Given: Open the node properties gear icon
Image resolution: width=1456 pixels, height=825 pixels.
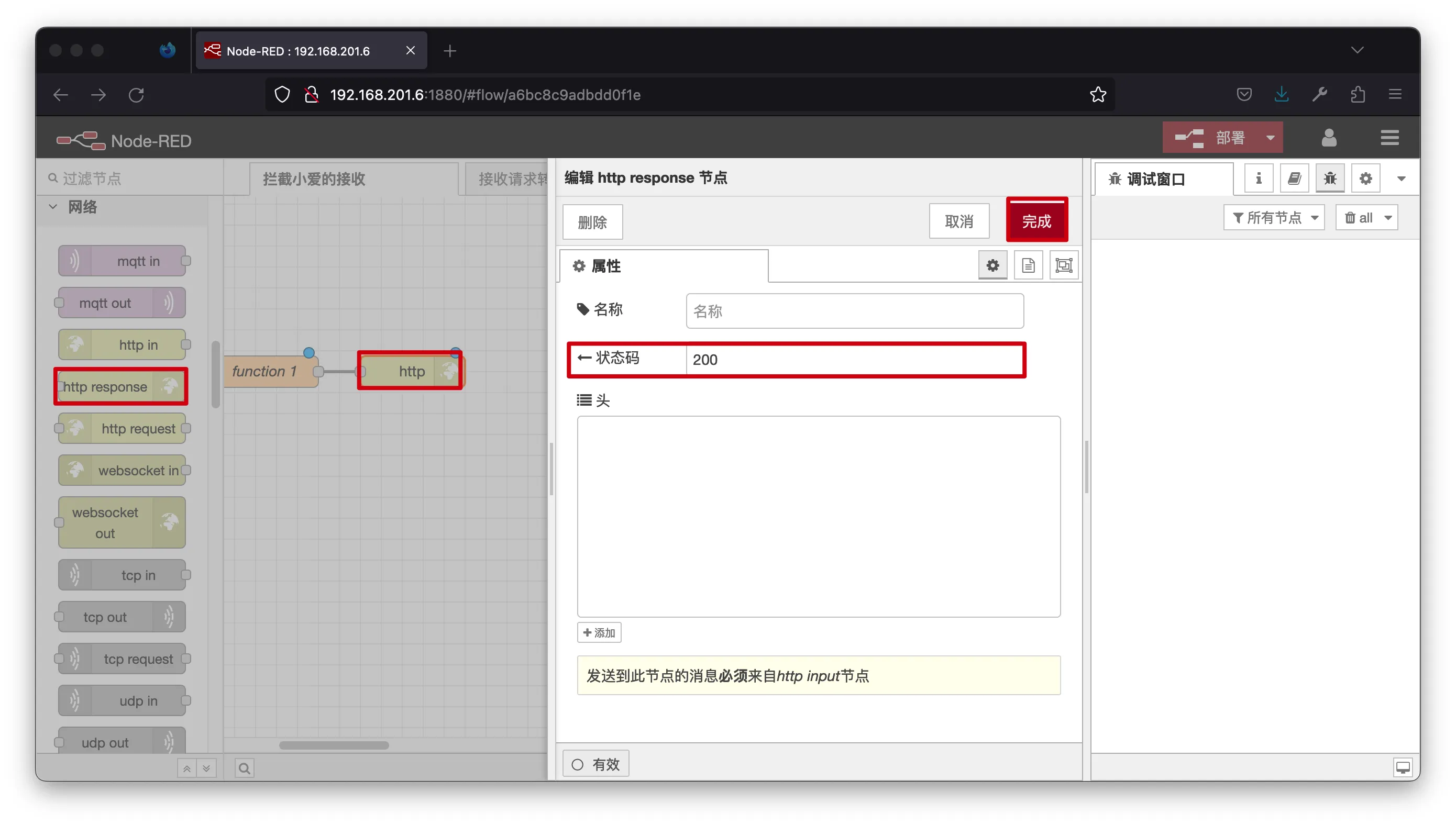Looking at the screenshot, I should tap(992, 265).
